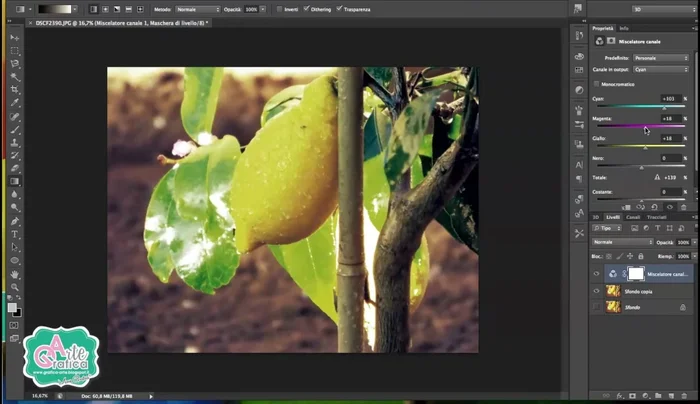The height and width of the screenshot is (404, 700).
Task: Click the Cyan value input field
Action: coord(669,99)
